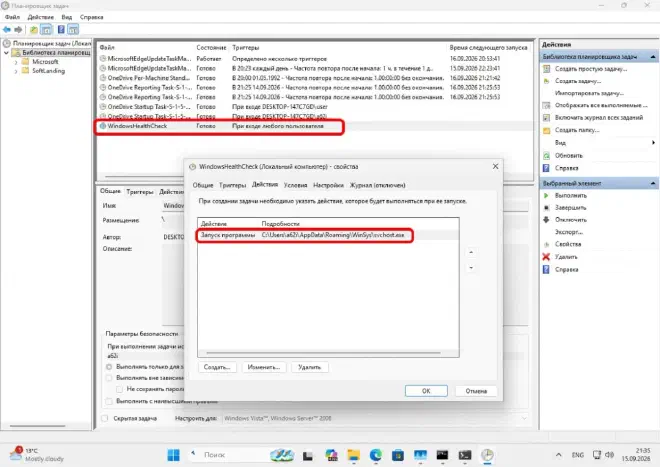Click the Display All Running Tasks icon
Viewport: 660px width, 467px height.
546,105
